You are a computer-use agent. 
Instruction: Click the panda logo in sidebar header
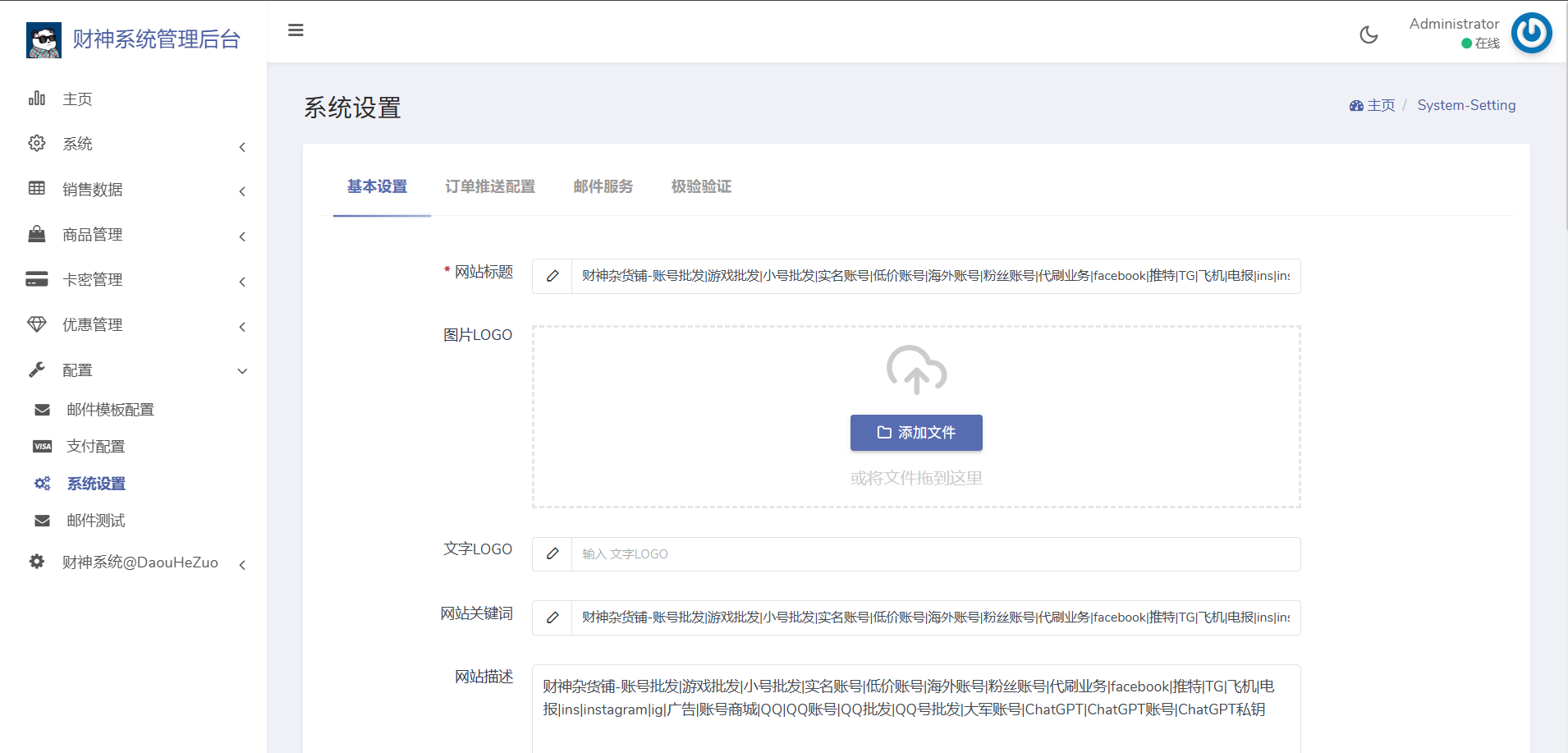pyautogui.click(x=44, y=39)
